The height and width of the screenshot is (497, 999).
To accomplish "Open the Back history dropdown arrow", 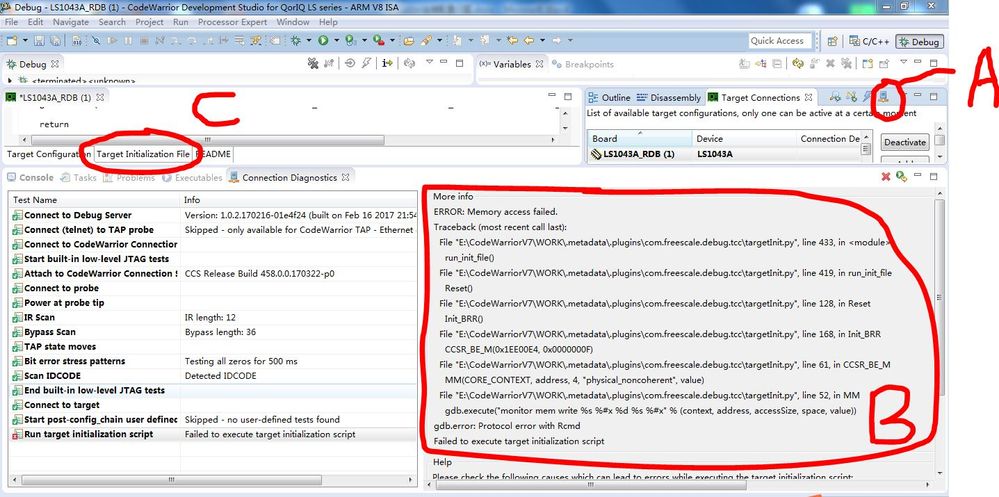I will click(x=542, y=40).
